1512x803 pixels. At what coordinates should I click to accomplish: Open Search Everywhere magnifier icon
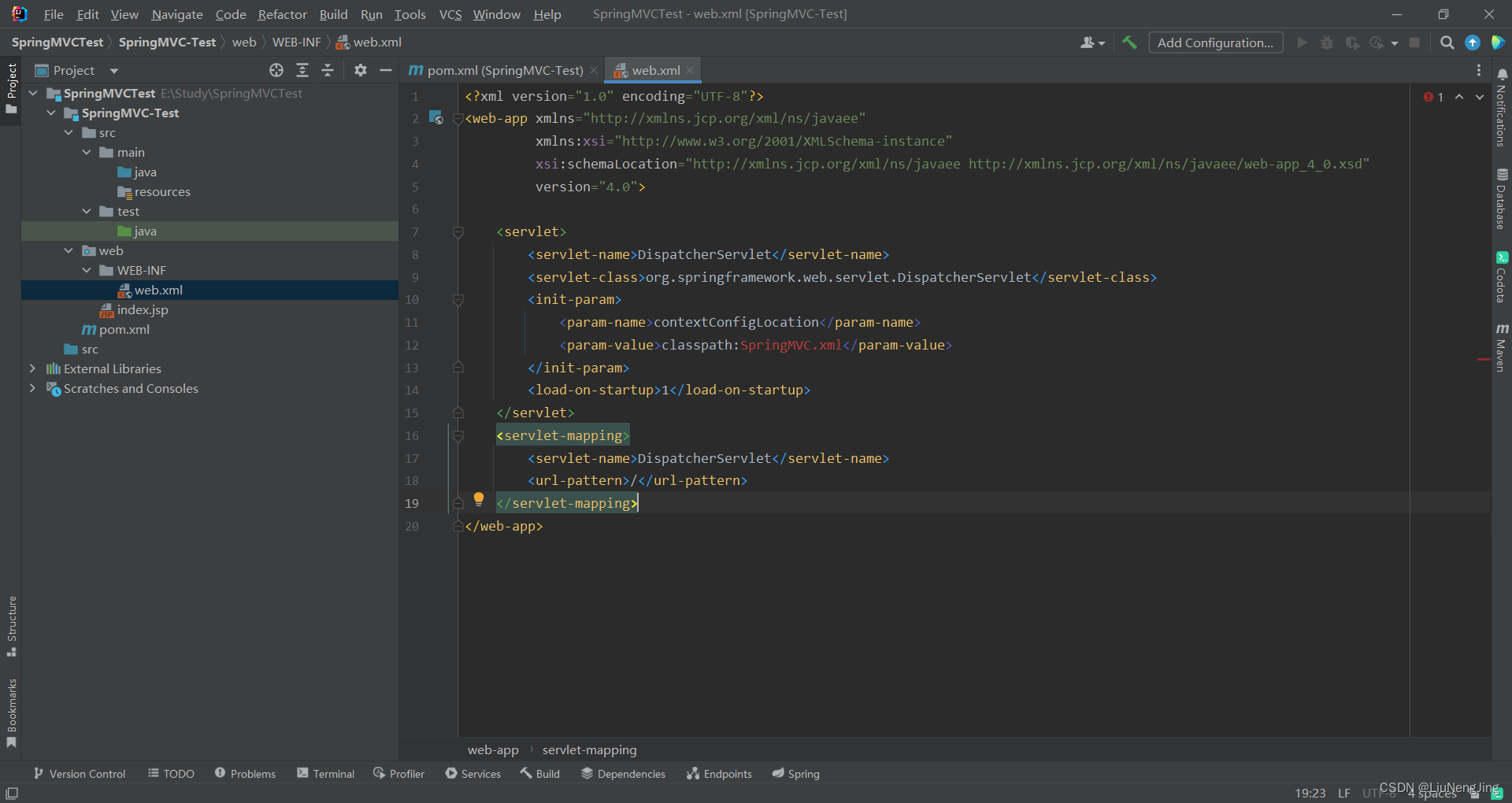tap(1447, 43)
